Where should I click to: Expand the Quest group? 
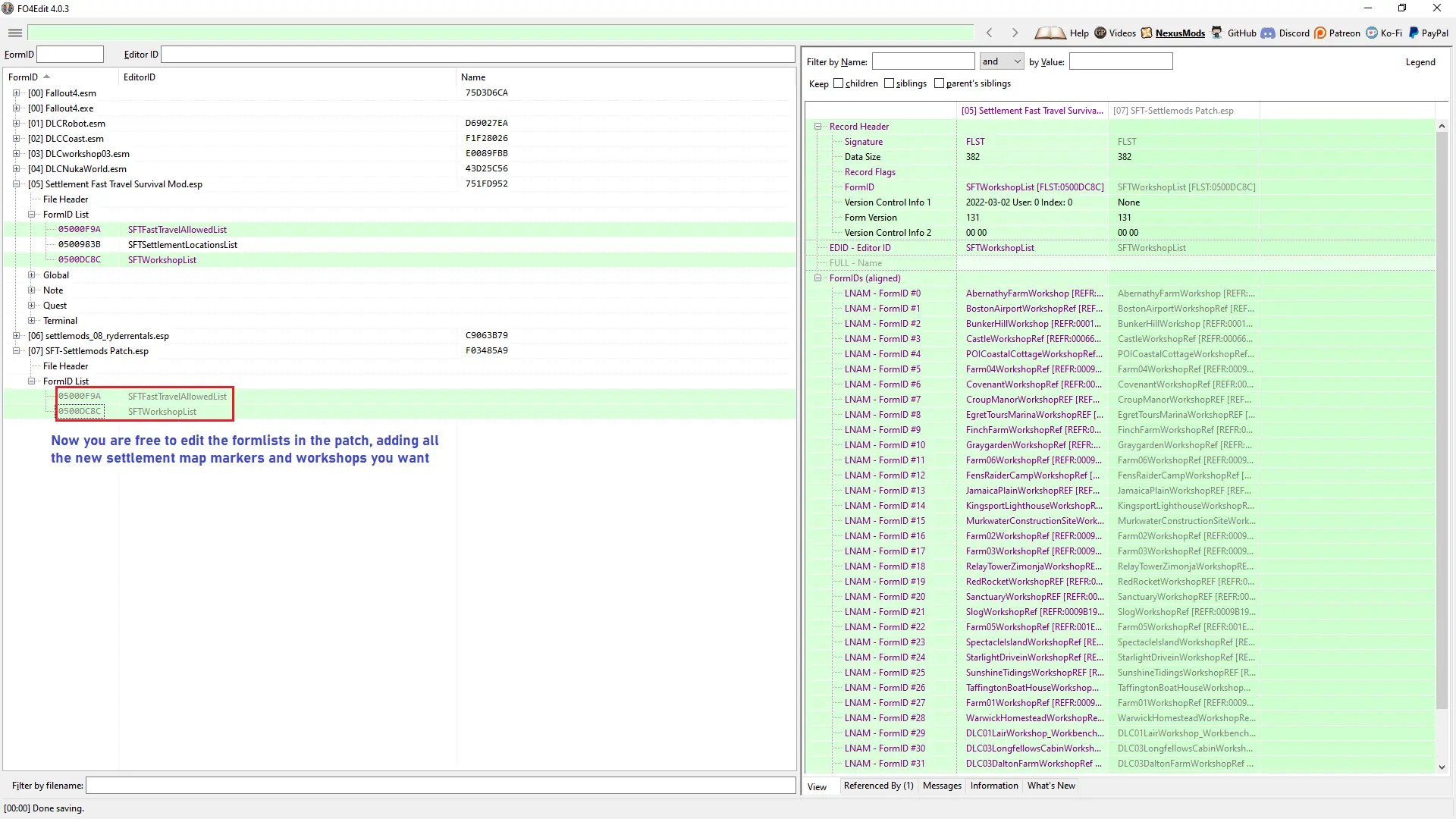tap(31, 306)
